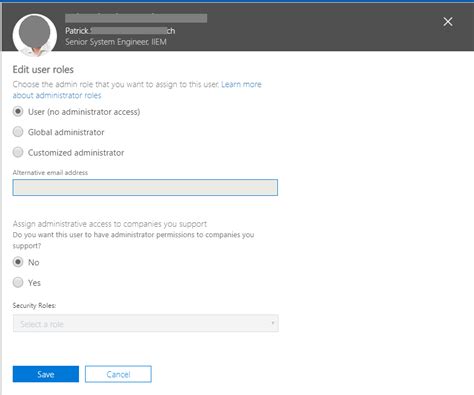
Task: Select No for administrator permissions to companies
Action: (18, 262)
